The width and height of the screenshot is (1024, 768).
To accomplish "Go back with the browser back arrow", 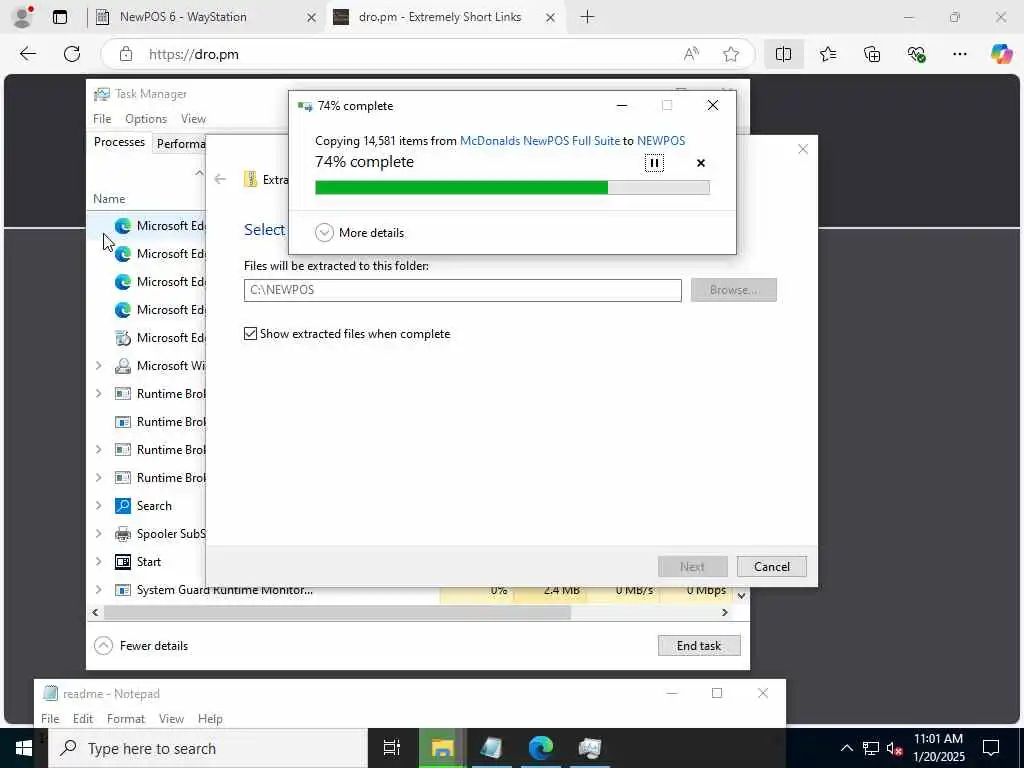I will 27,54.
